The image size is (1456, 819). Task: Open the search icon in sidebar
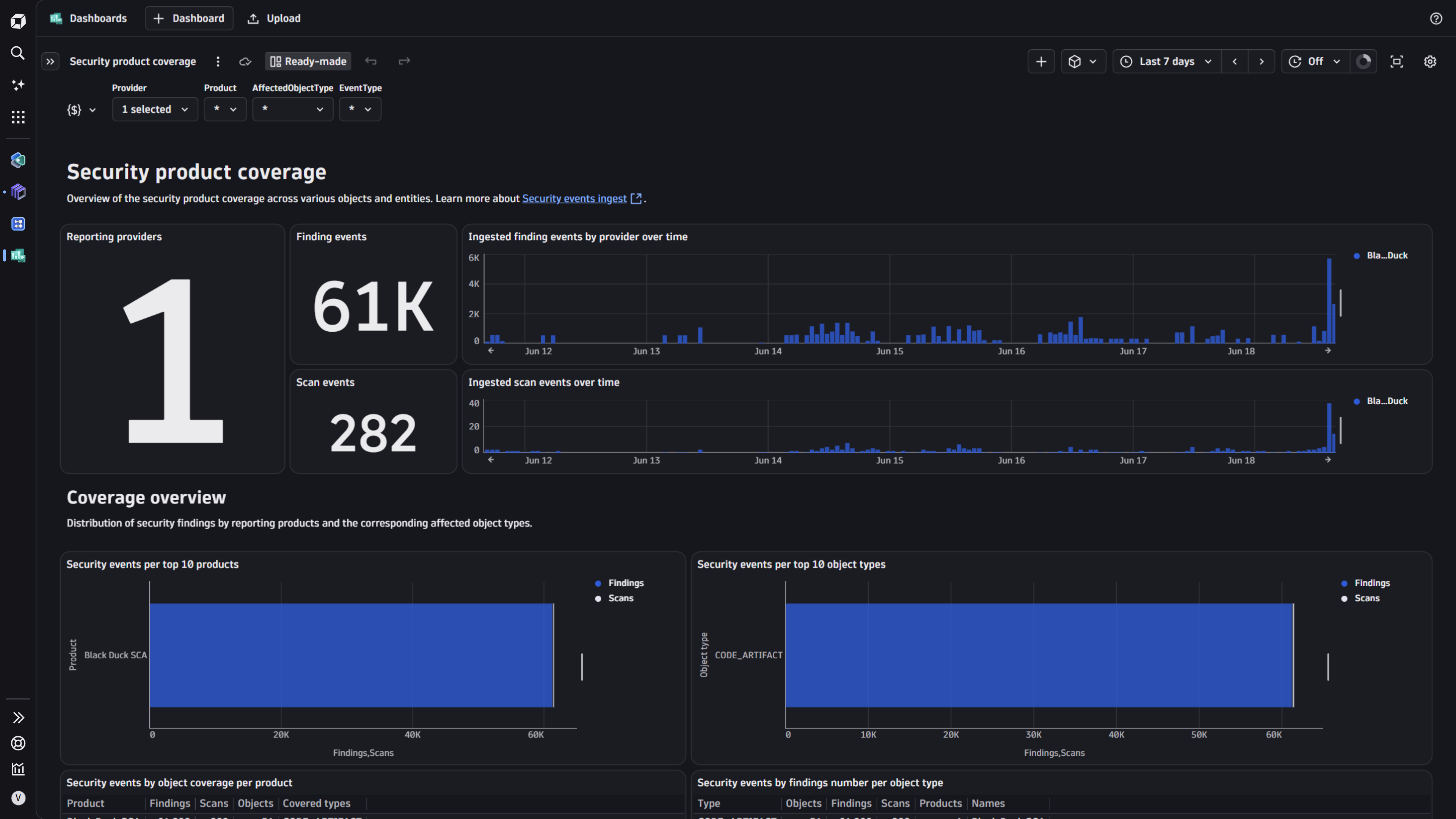pyautogui.click(x=18, y=53)
